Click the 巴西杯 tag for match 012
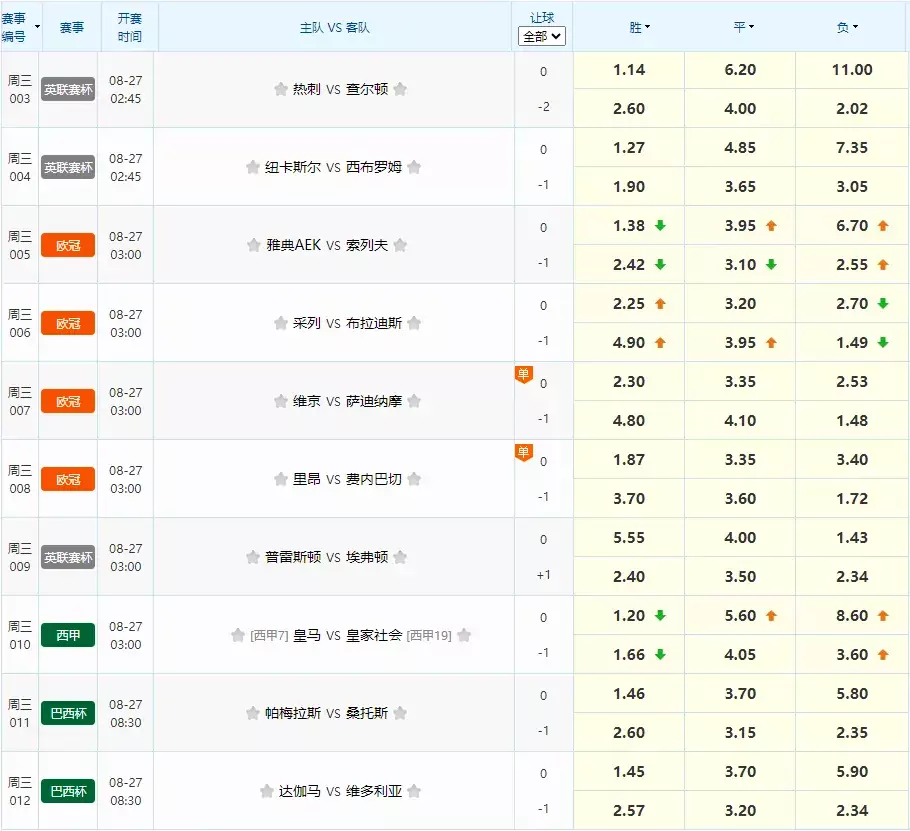The height and width of the screenshot is (831, 910). click(x=68, y=792)
